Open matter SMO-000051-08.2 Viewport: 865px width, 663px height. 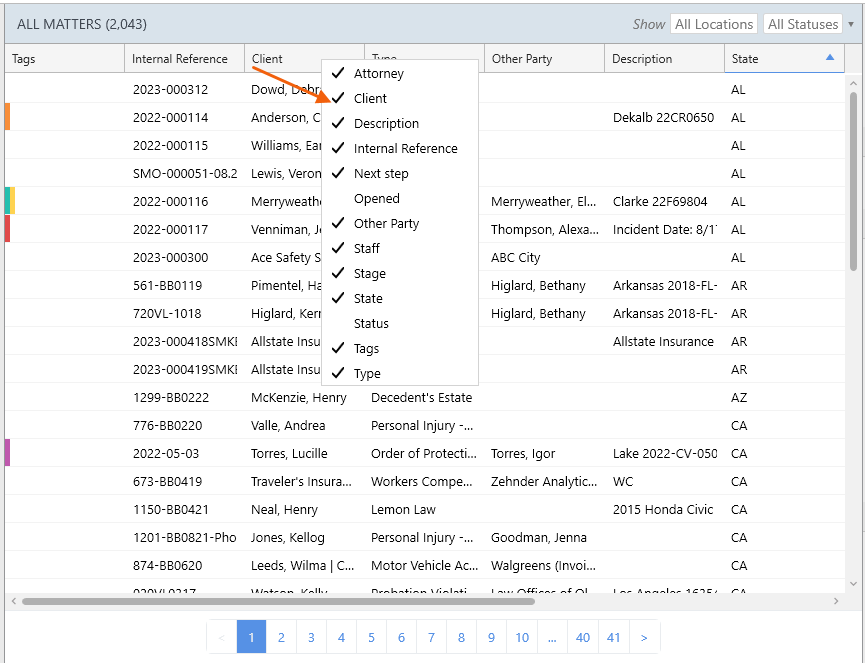point(185,173)
